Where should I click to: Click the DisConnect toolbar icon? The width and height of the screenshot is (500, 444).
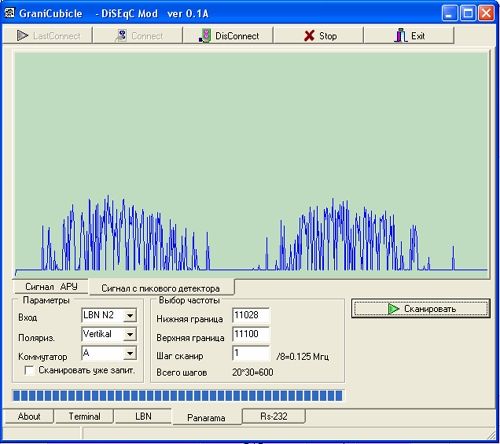tap(205, 36)
